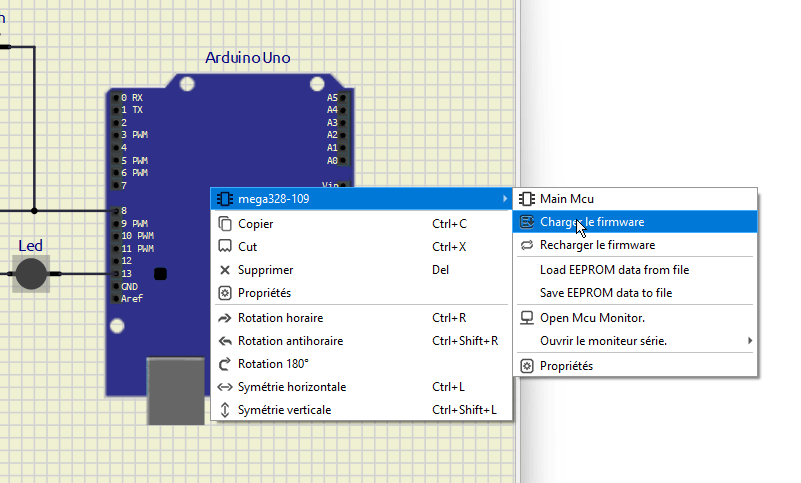Apply Symétrie verticale
801x483 pixels.
[x=361, y=410]
